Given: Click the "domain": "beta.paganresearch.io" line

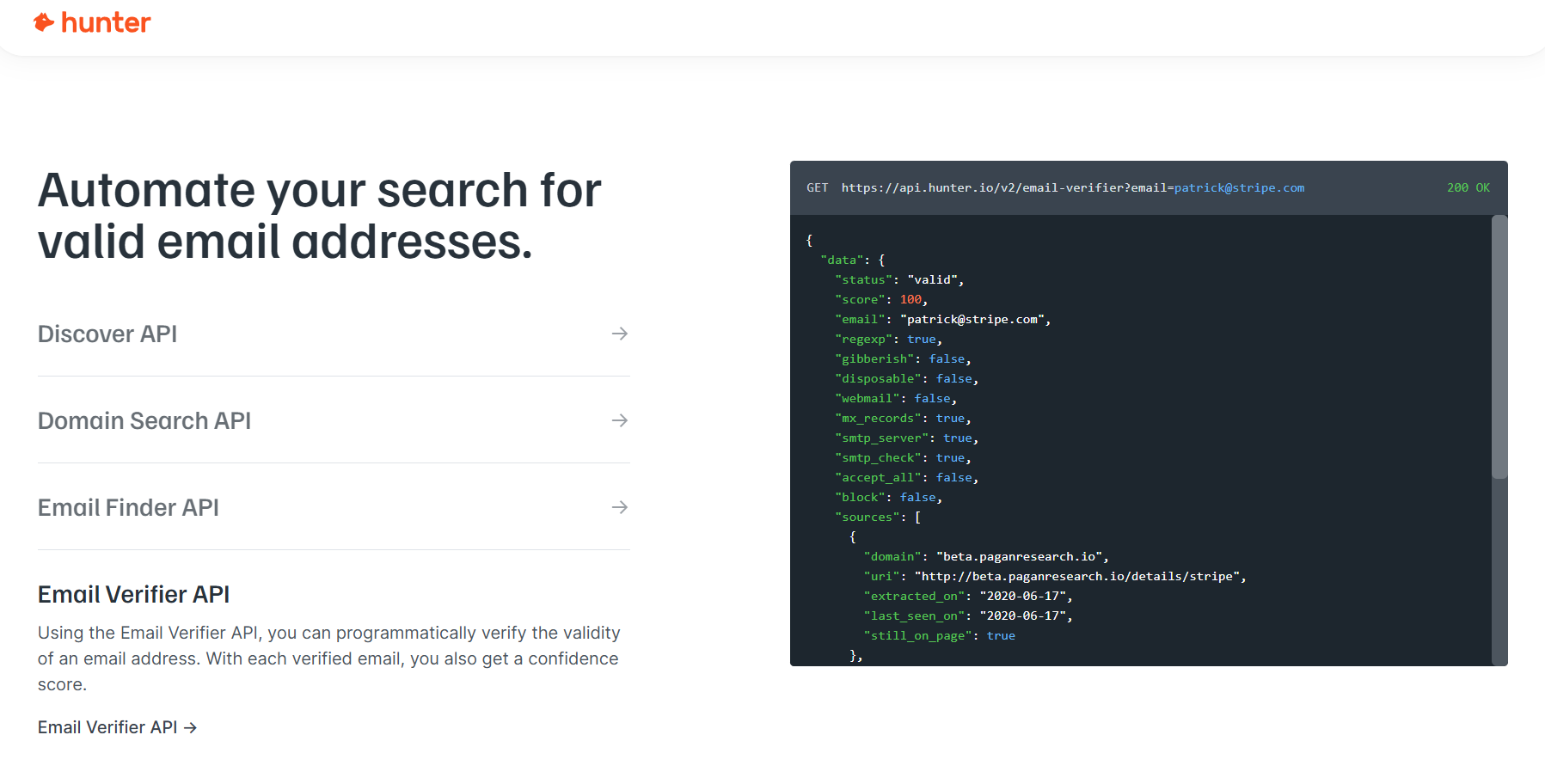Looking at the screenshot, I should [x=986, y=556].
